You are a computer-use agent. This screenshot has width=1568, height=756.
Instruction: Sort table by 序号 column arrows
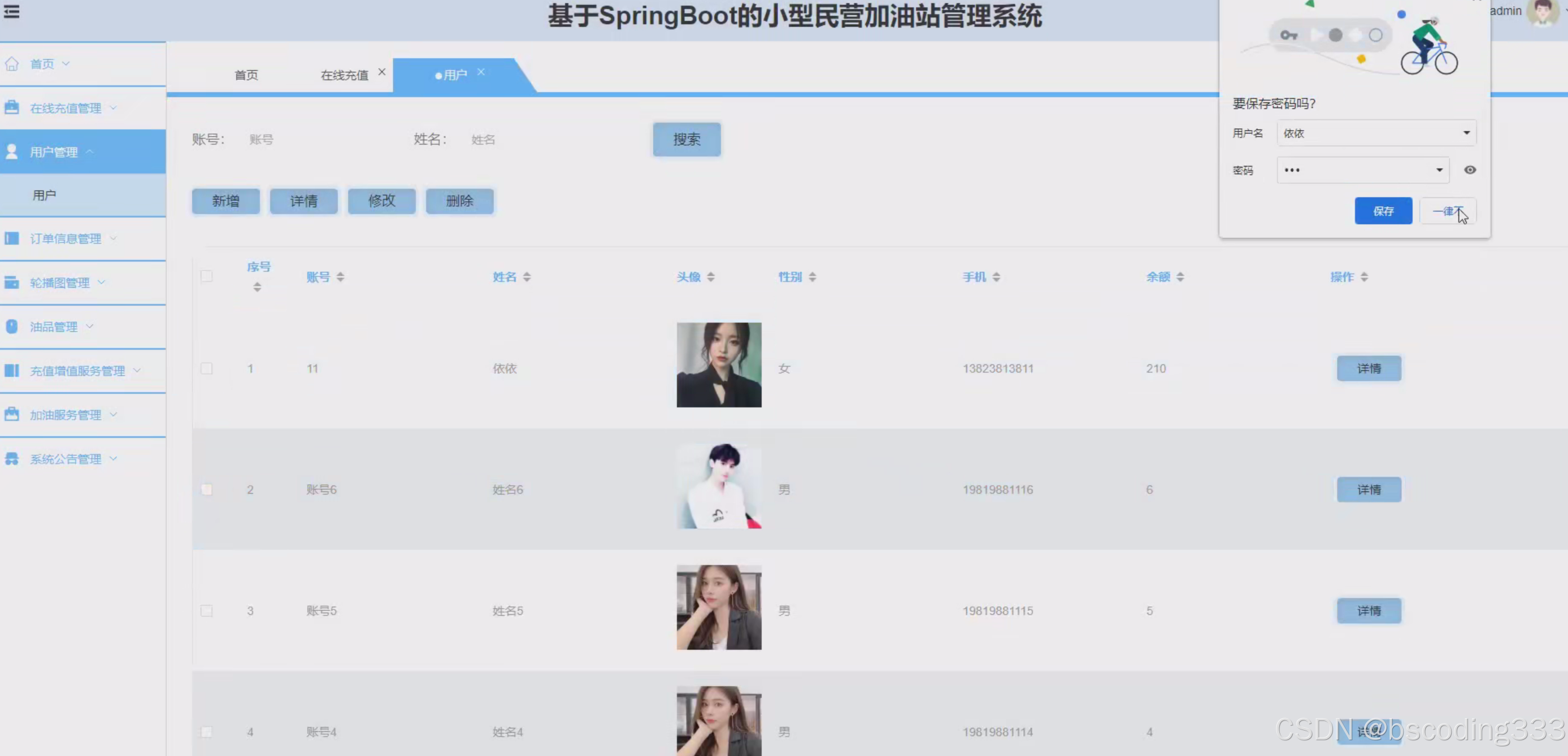pyautogui.click(x=258, y=286)
